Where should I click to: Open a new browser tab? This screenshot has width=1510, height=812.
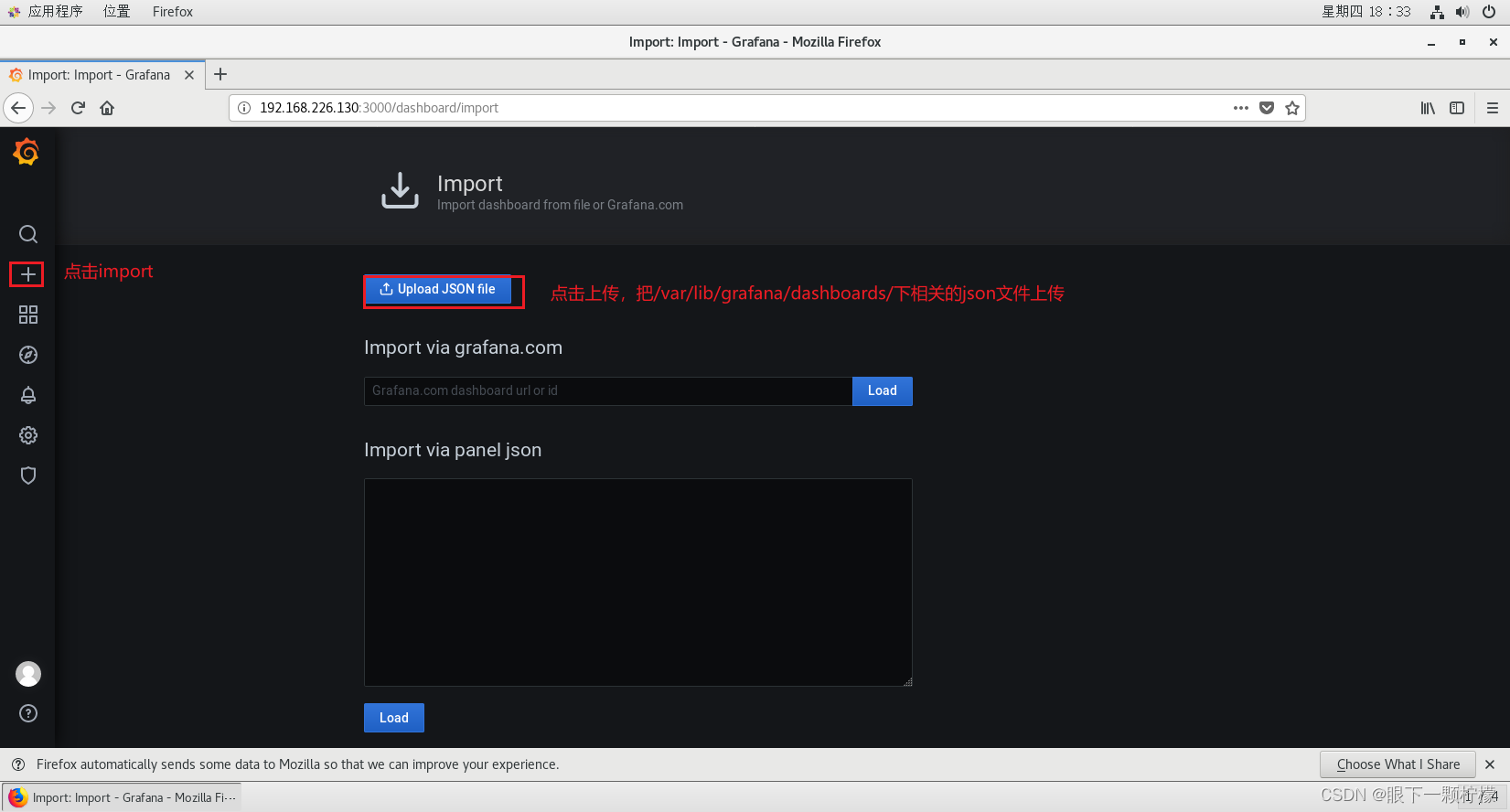[x=220, y=75]
